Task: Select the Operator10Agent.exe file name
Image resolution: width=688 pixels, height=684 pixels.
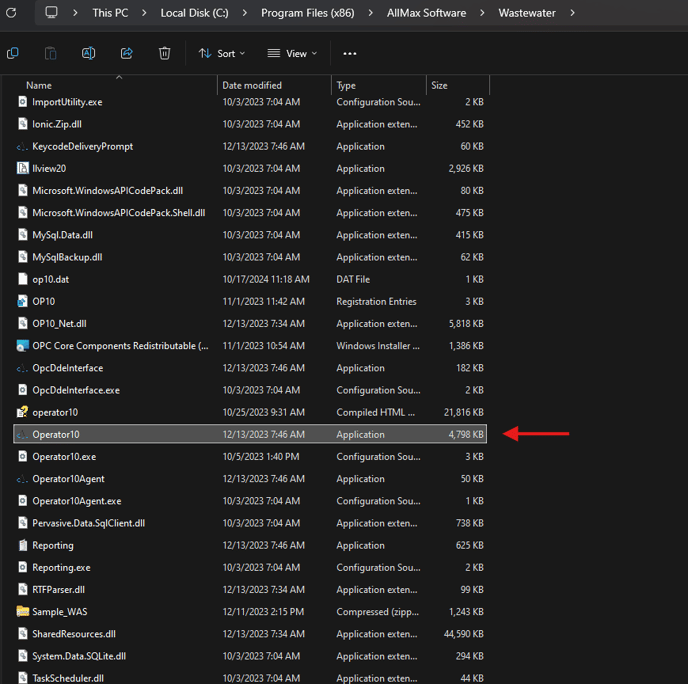Action: (x=77, y=501)
